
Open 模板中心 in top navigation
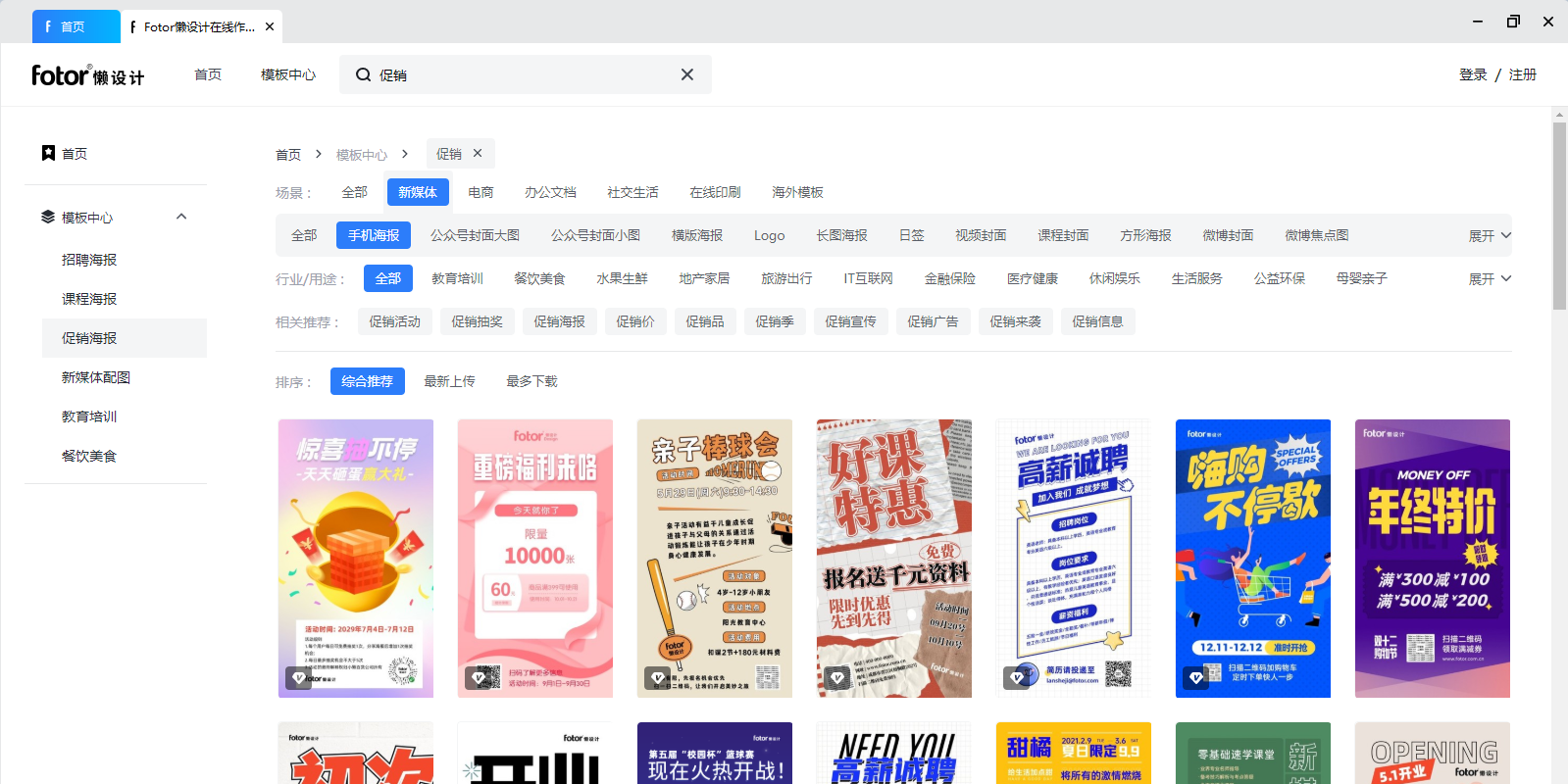pyautogui.click(x=287, y=74)
